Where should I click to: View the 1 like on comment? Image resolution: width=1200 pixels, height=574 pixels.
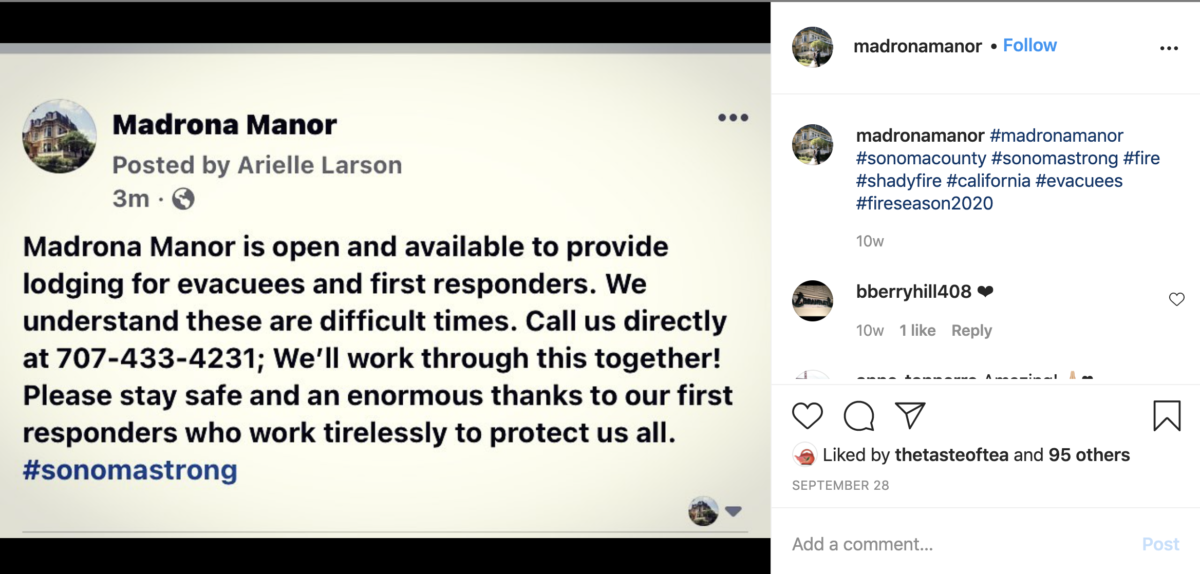click(x=917, y=331)
